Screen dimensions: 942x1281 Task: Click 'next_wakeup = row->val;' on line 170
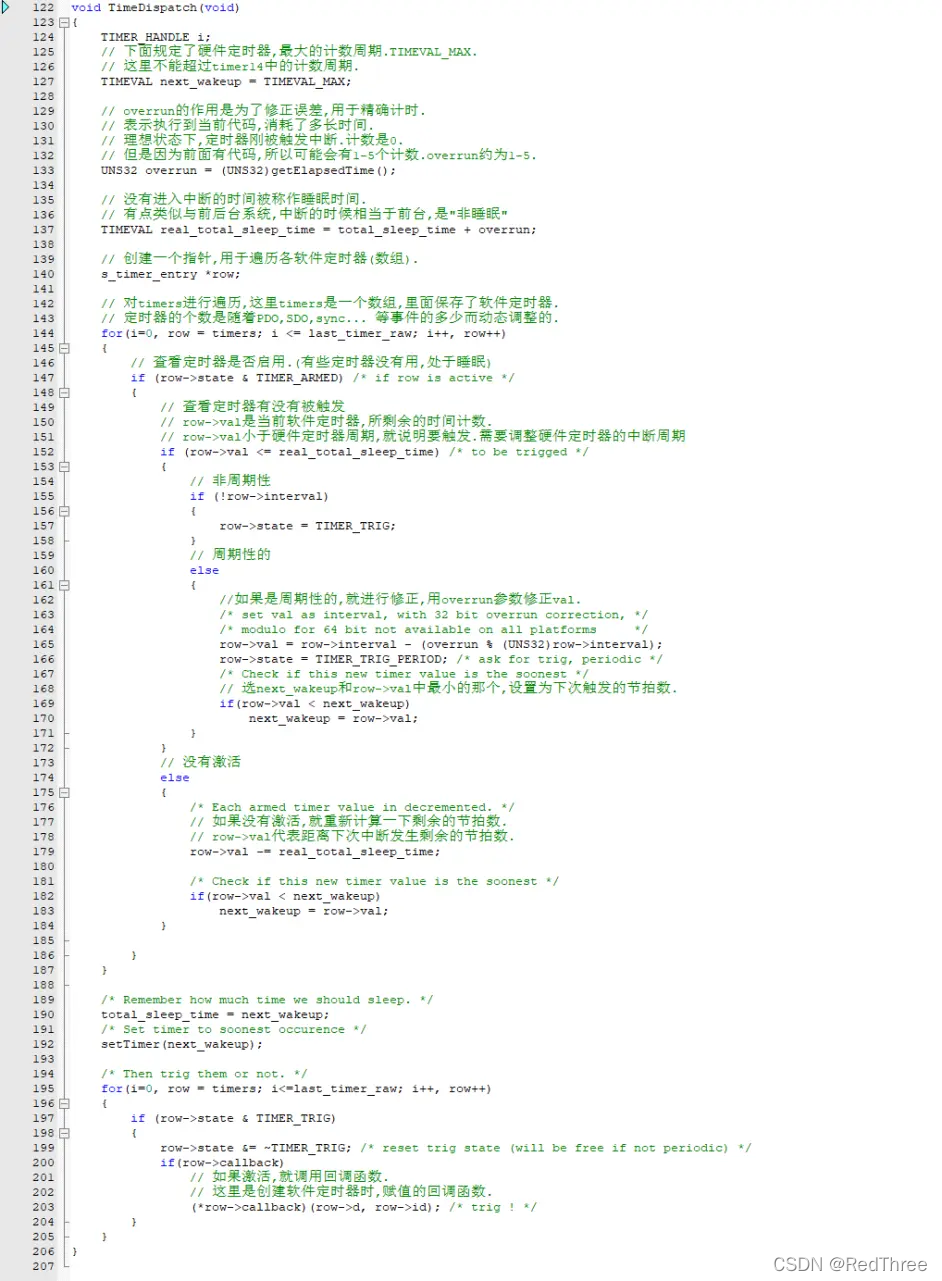(333, 718)
